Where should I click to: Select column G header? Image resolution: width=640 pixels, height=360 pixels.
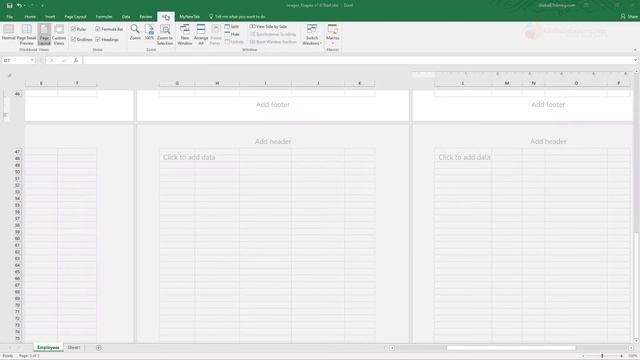(177, 83)
